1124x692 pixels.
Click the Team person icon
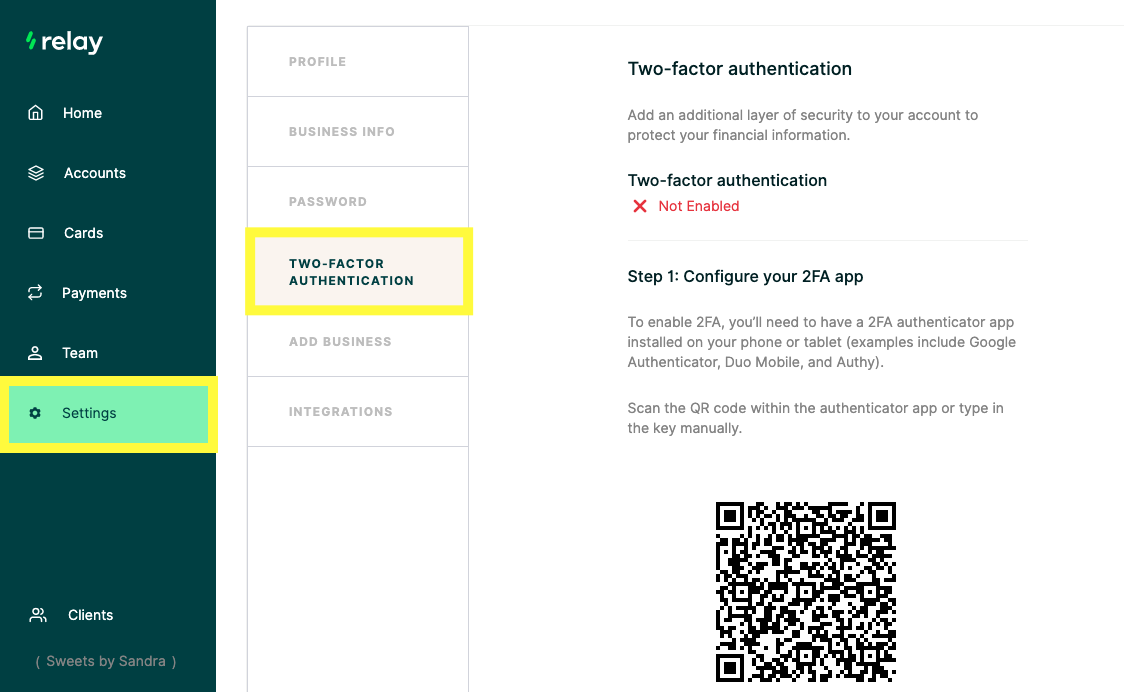35,353
